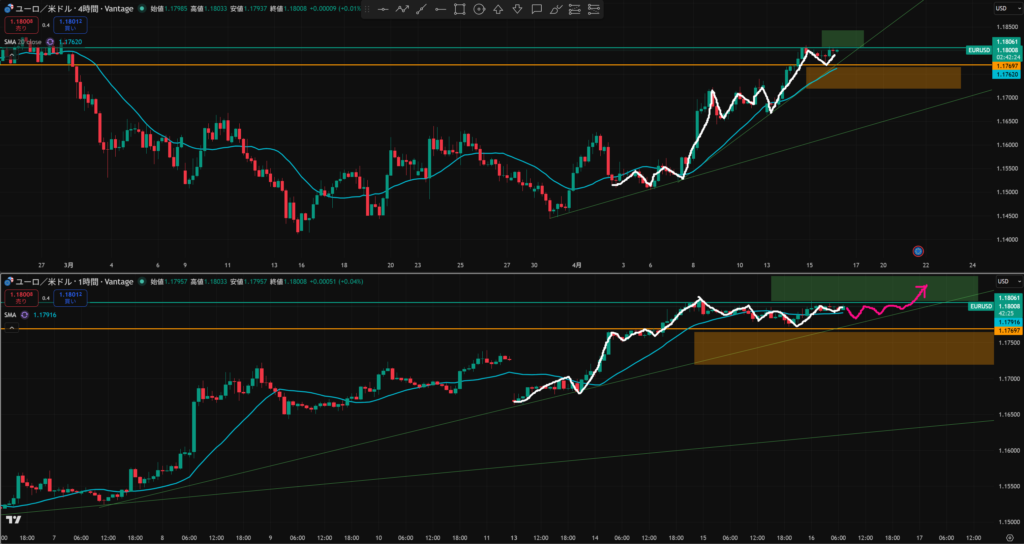Toggle the green market status dot, top chart
1024x544 pixels.
[x=141, y=8]
